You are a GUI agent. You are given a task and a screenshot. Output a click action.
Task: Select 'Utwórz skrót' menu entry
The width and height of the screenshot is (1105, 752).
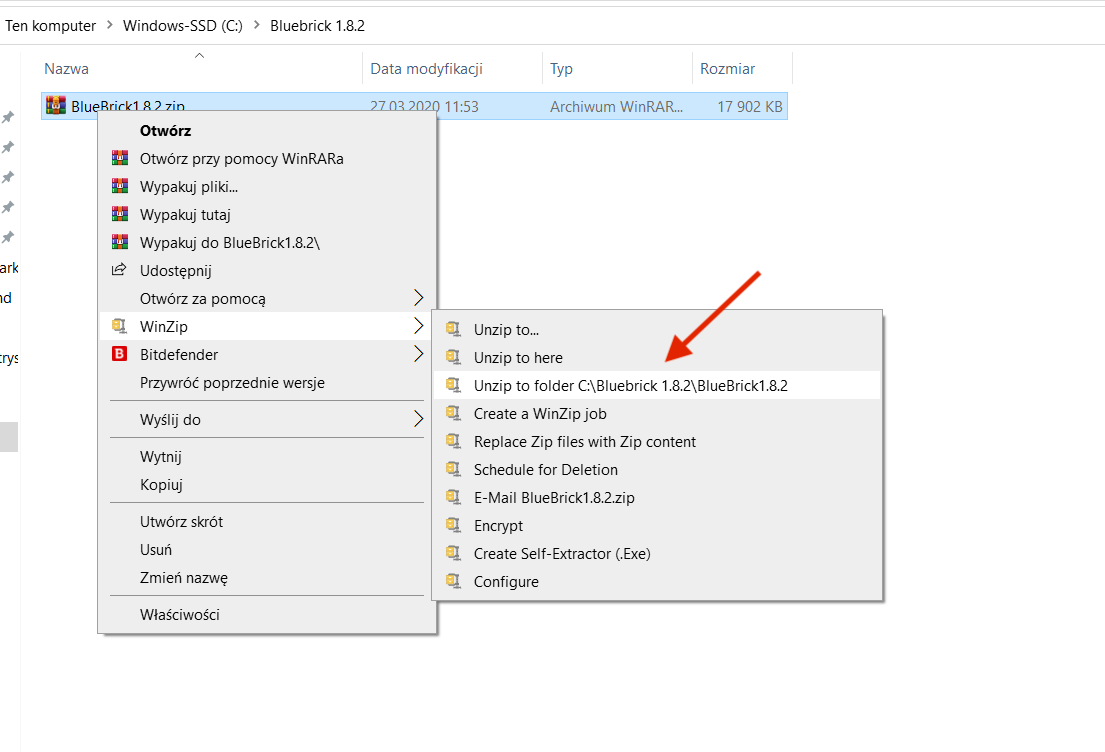point(267,522)
